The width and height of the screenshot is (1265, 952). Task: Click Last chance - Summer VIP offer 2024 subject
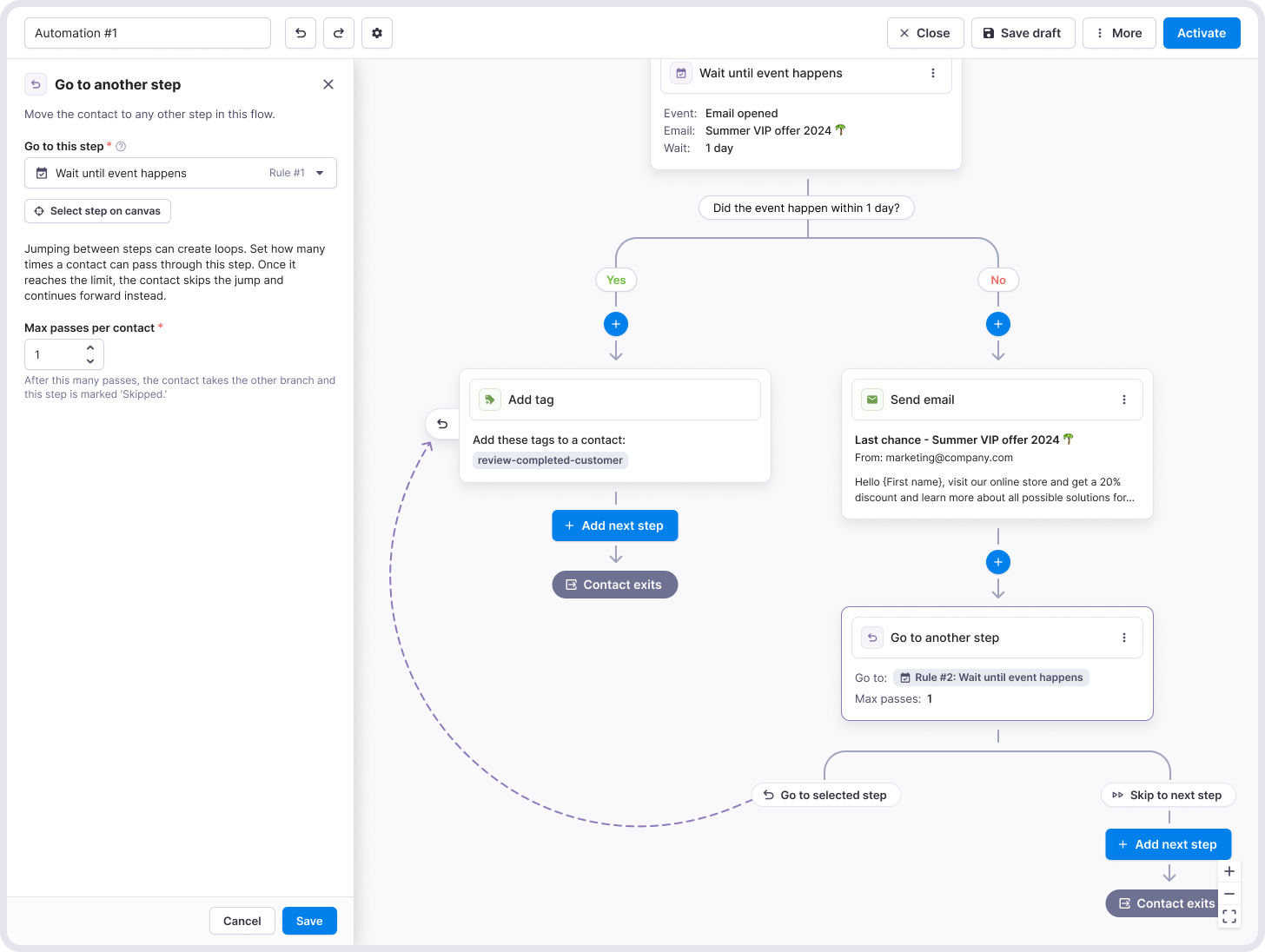964,440
